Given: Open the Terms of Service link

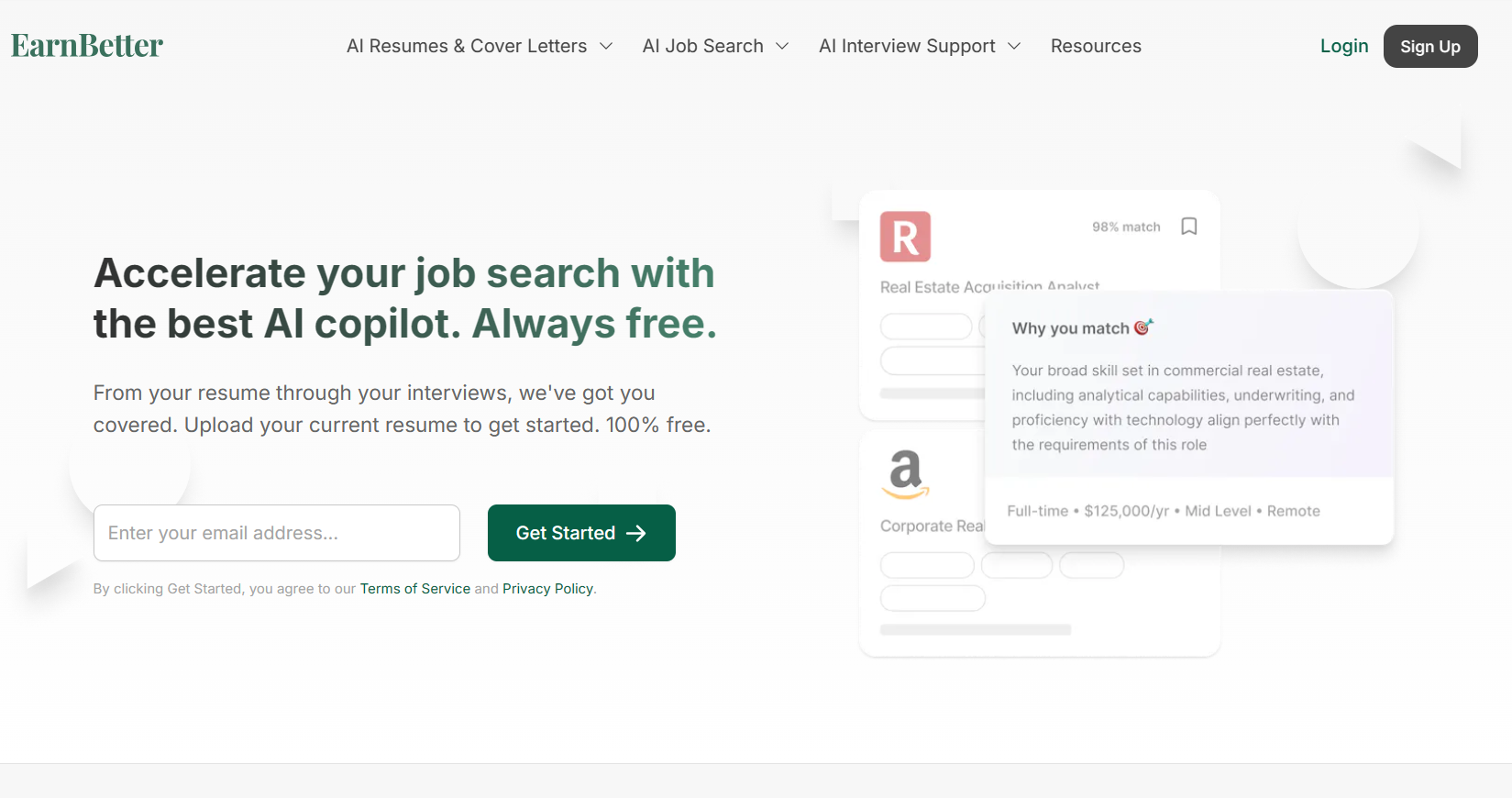Looking at the screenshot, I should point(414,589).
